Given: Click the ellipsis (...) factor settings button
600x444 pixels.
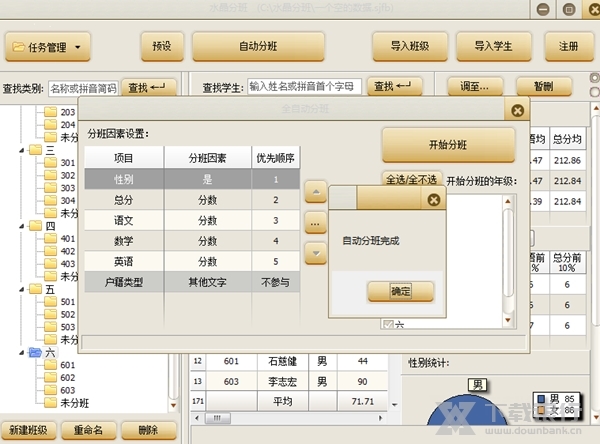Looking at the screenshot, I should click(316, 223).
